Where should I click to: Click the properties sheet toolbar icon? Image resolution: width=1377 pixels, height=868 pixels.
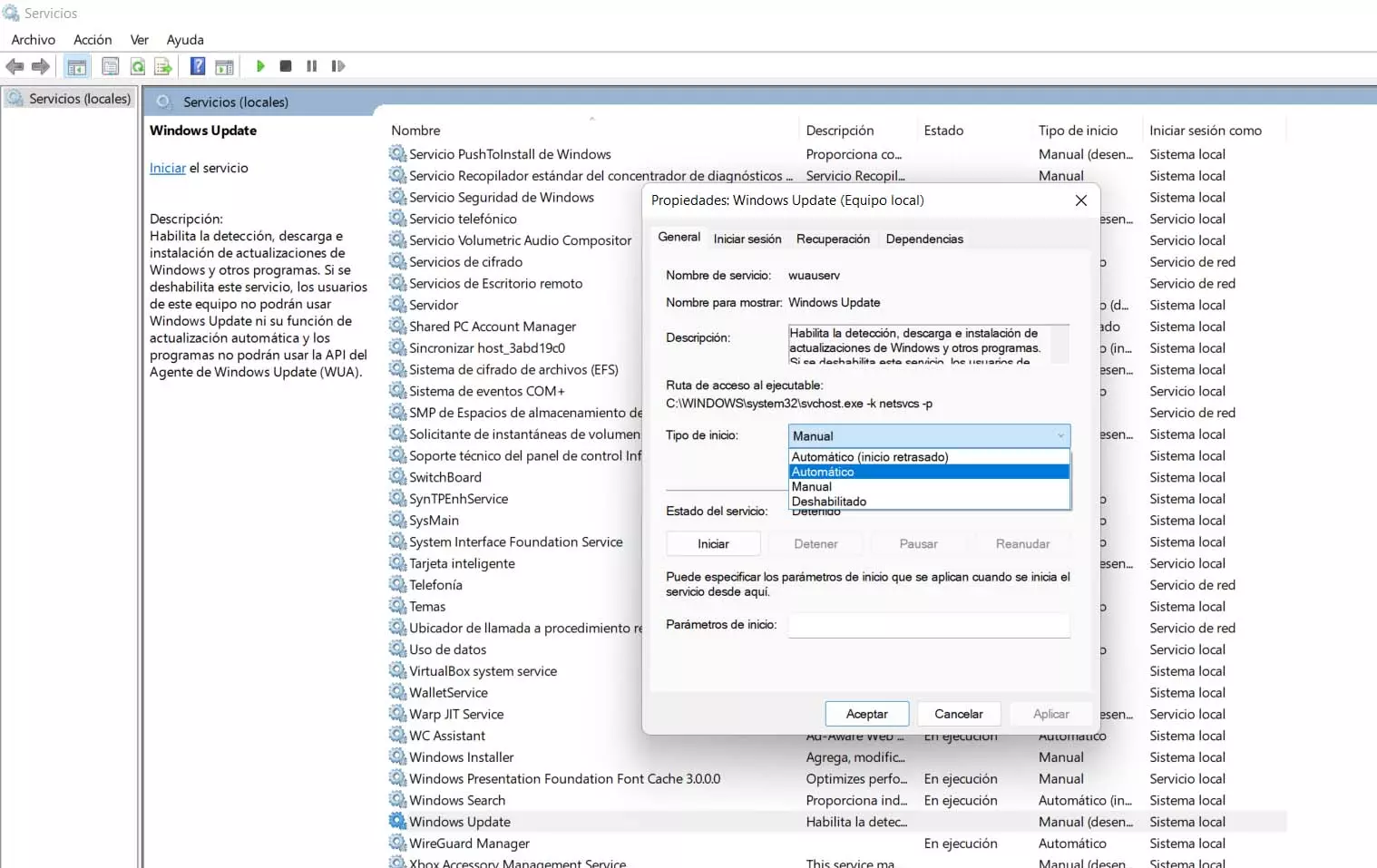[x=110, y=65]
